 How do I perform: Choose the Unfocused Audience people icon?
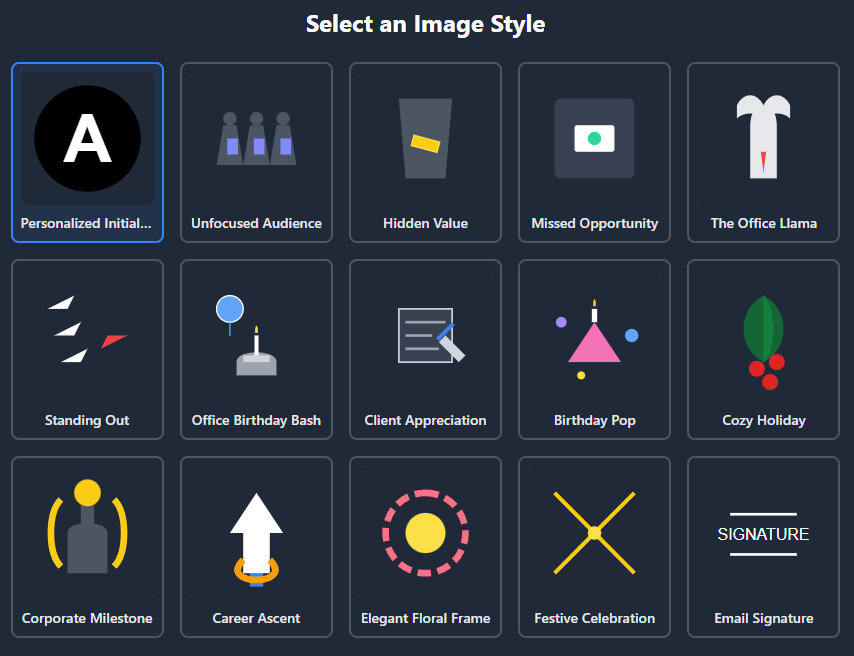(256, 138)
